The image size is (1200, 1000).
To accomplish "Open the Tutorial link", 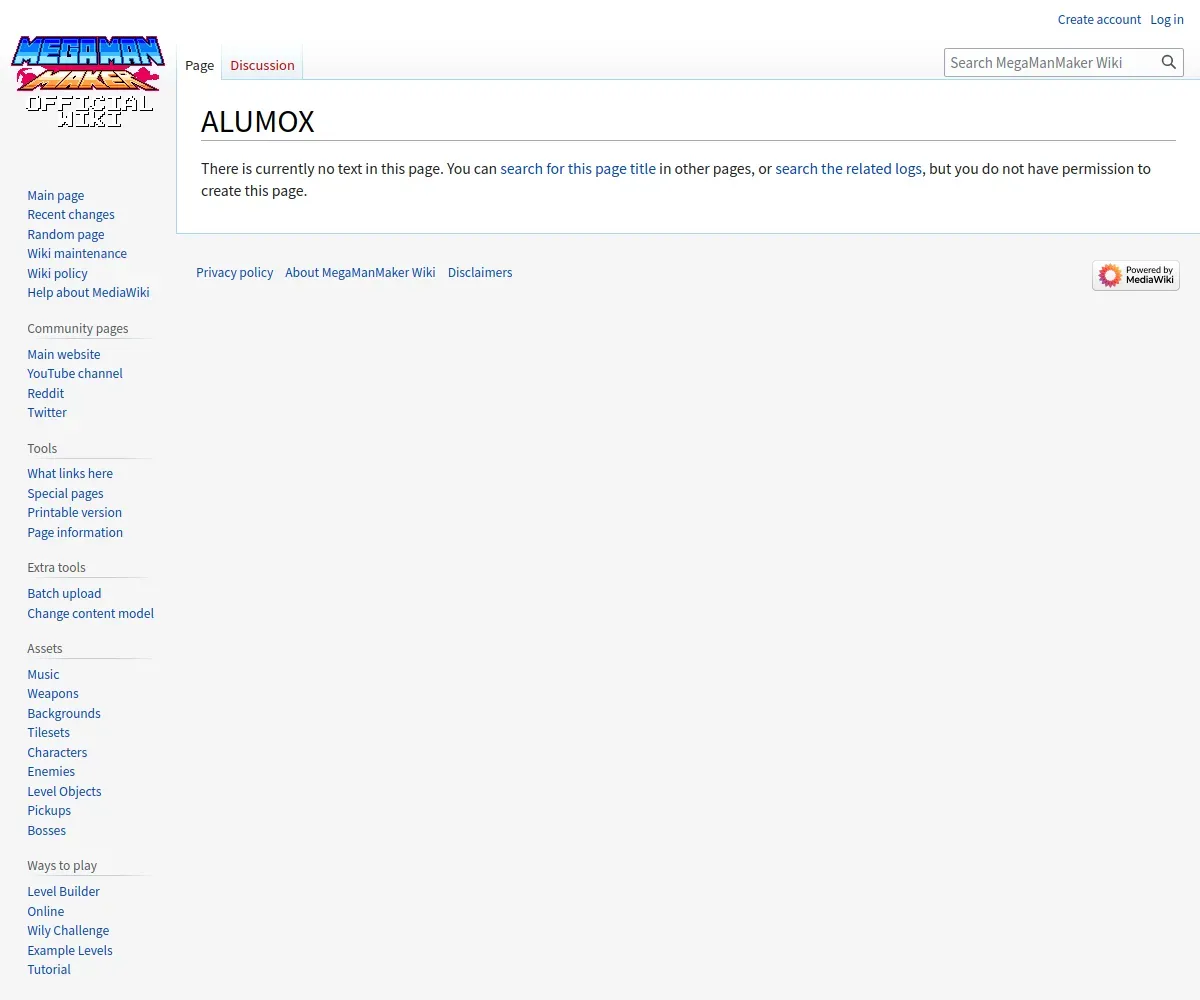I will coord(49,969).
